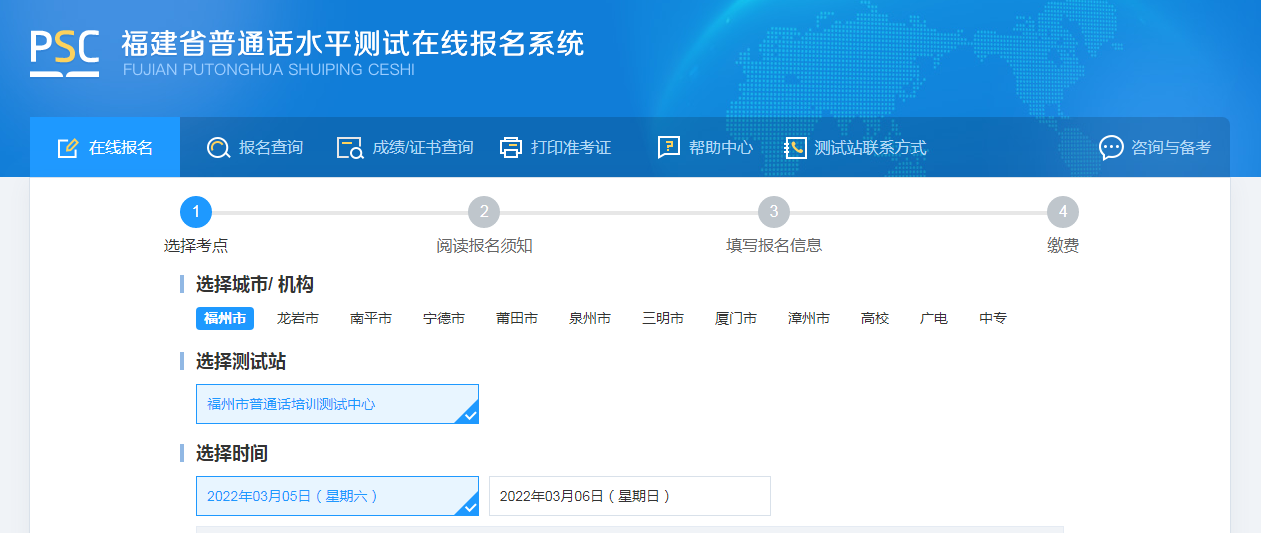Select 高校 institution category
This screenshot has width=1261, height=533.
[x=875, y=318]
